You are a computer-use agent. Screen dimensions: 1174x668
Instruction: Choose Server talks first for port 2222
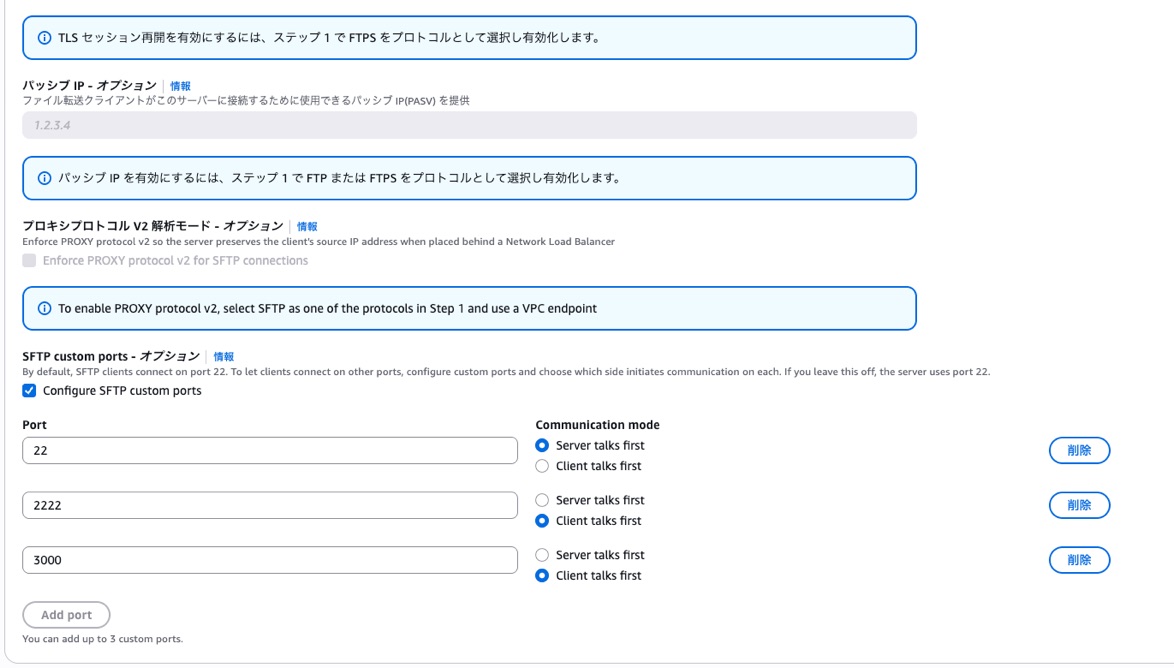pos(542,500)
